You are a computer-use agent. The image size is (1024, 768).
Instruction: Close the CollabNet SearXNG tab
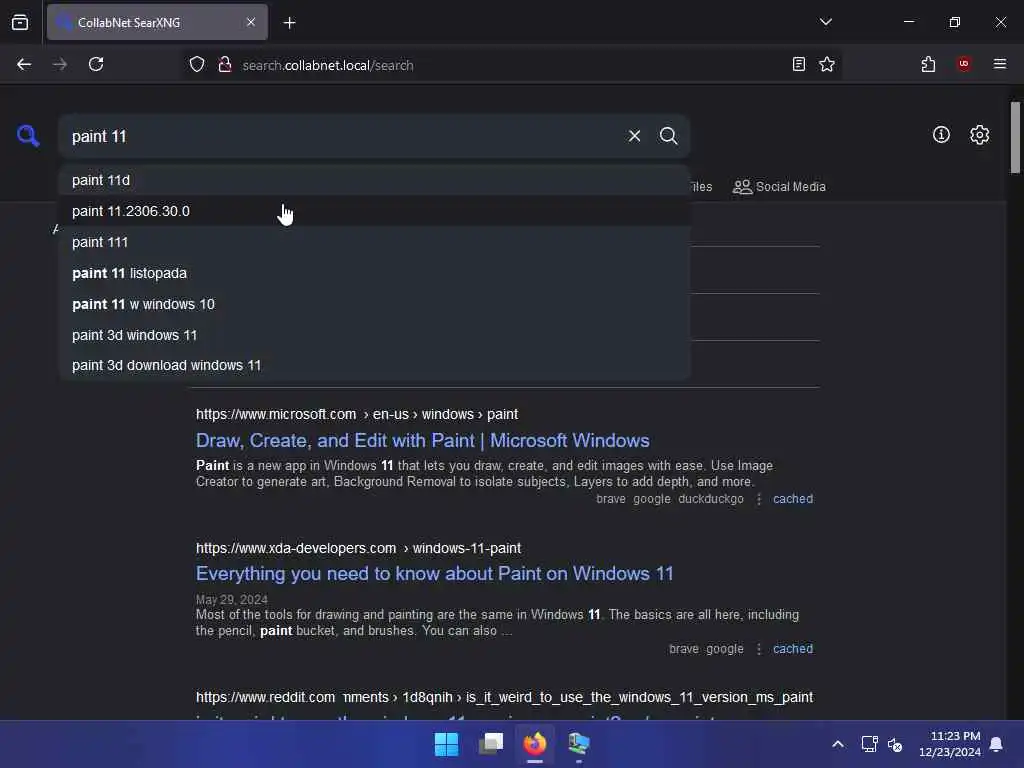[251, 22]
